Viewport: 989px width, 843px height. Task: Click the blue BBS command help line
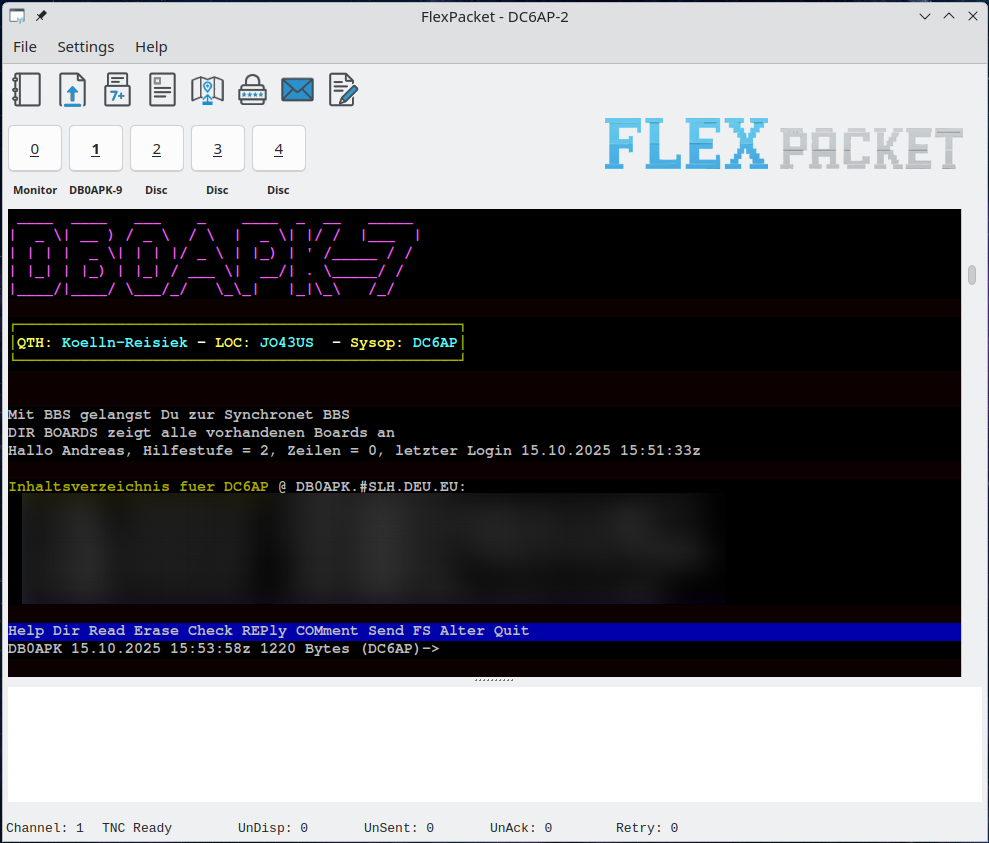[484, 631]
